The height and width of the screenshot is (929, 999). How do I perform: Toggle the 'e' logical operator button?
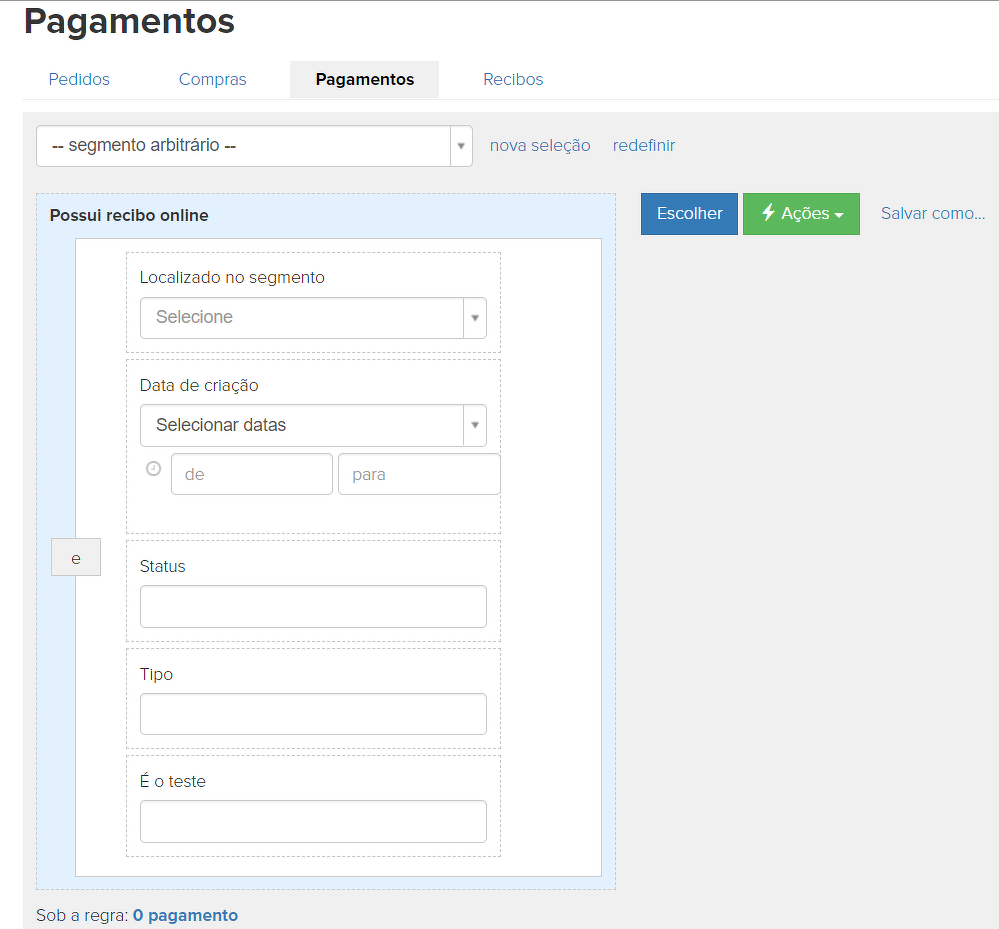[76, 559]
